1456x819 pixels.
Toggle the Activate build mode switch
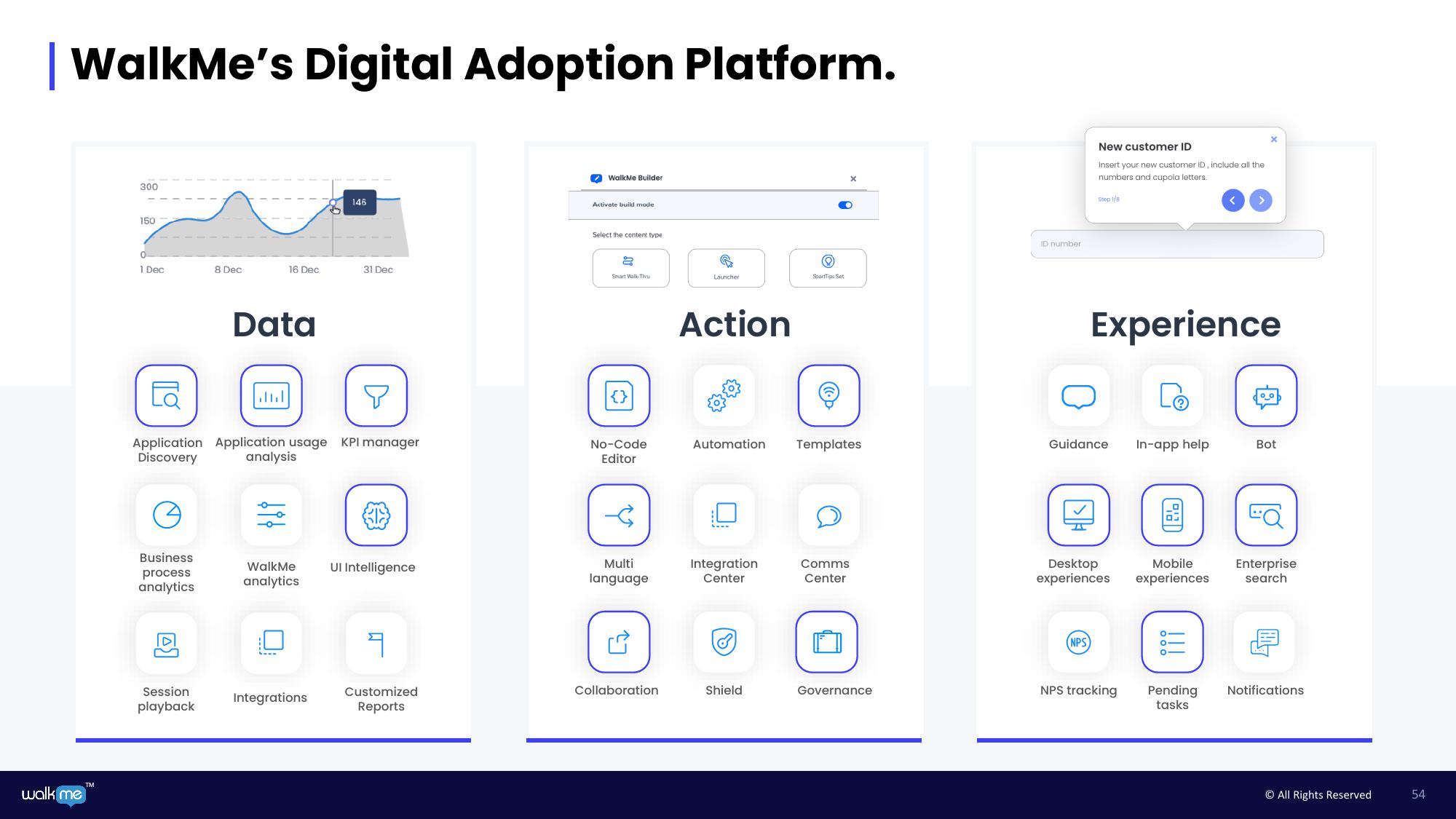tap(845, 205)
